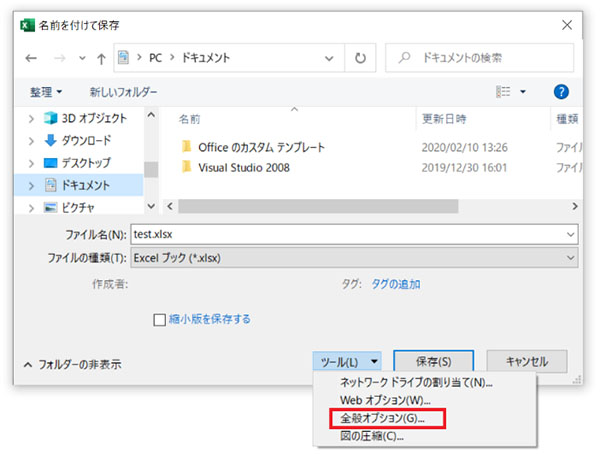Expand the ピクチャ tree node
The width and height of the screenshot is (600, 454).
click(31, 208)
